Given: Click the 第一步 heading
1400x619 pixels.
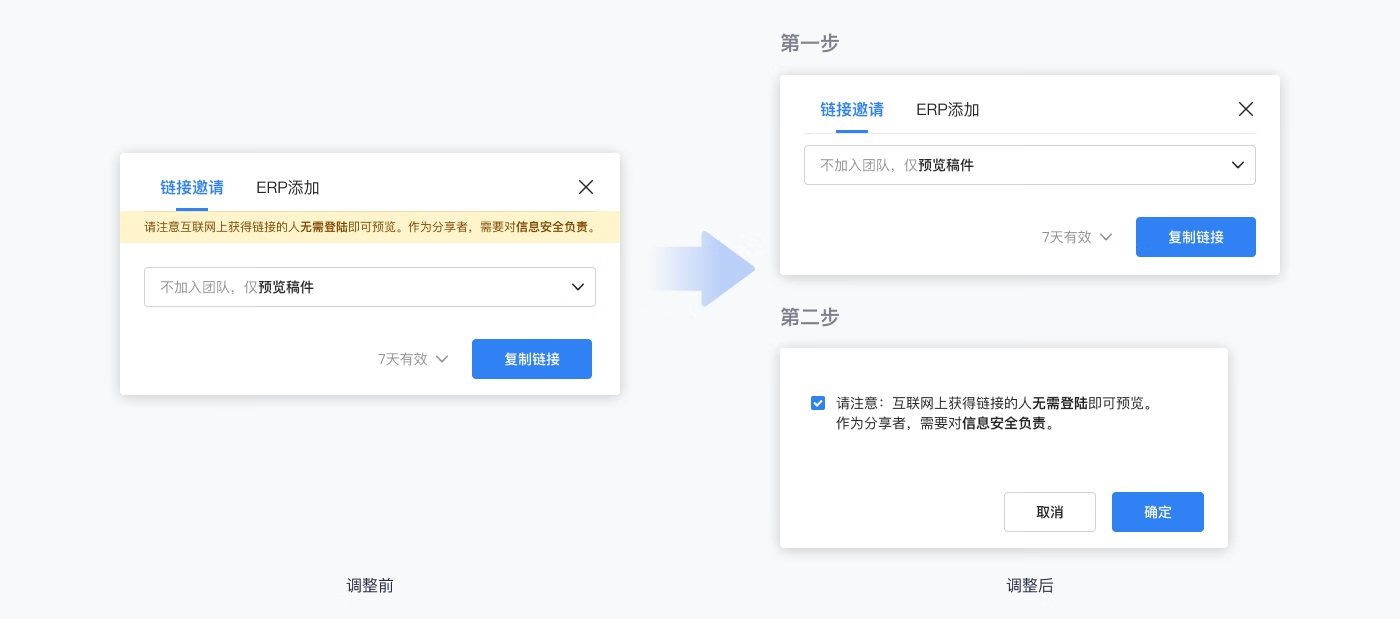Looking at the screenshot, I should (809, 43).
